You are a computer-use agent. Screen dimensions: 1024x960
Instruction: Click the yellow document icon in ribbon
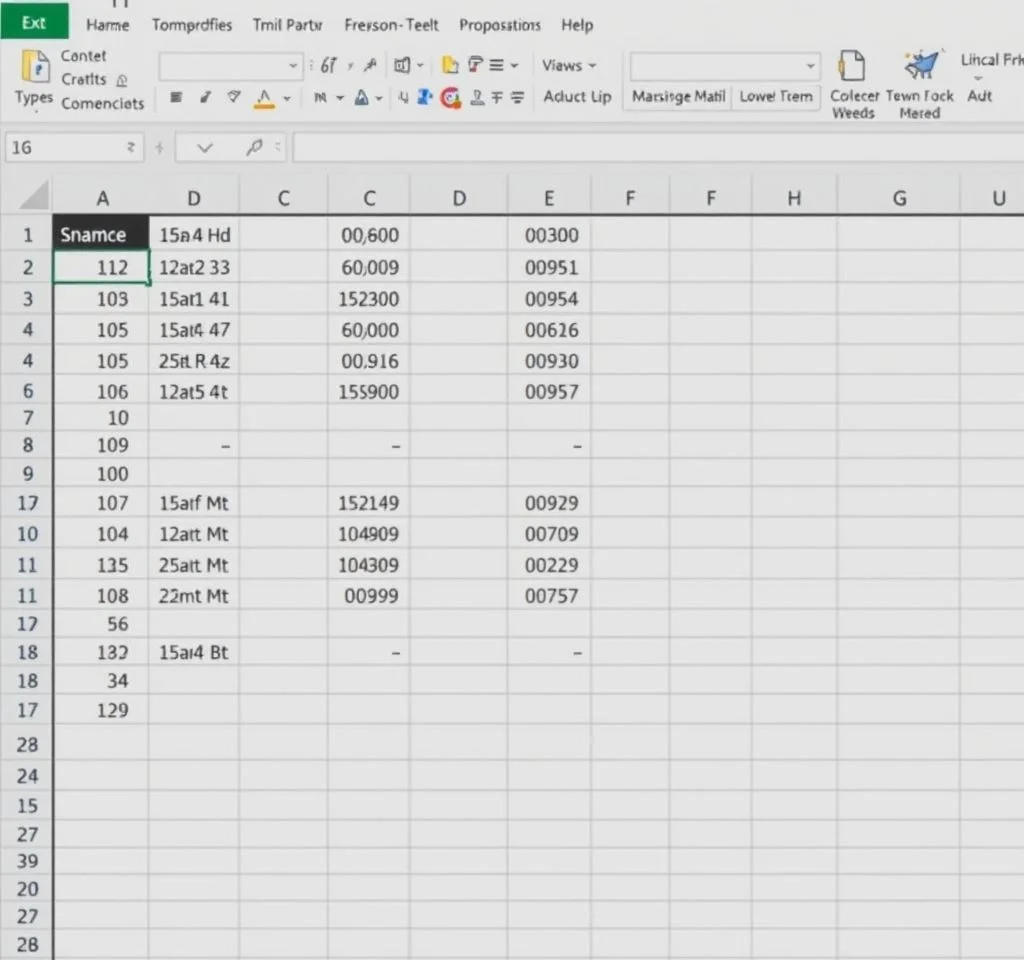[450, 66]
